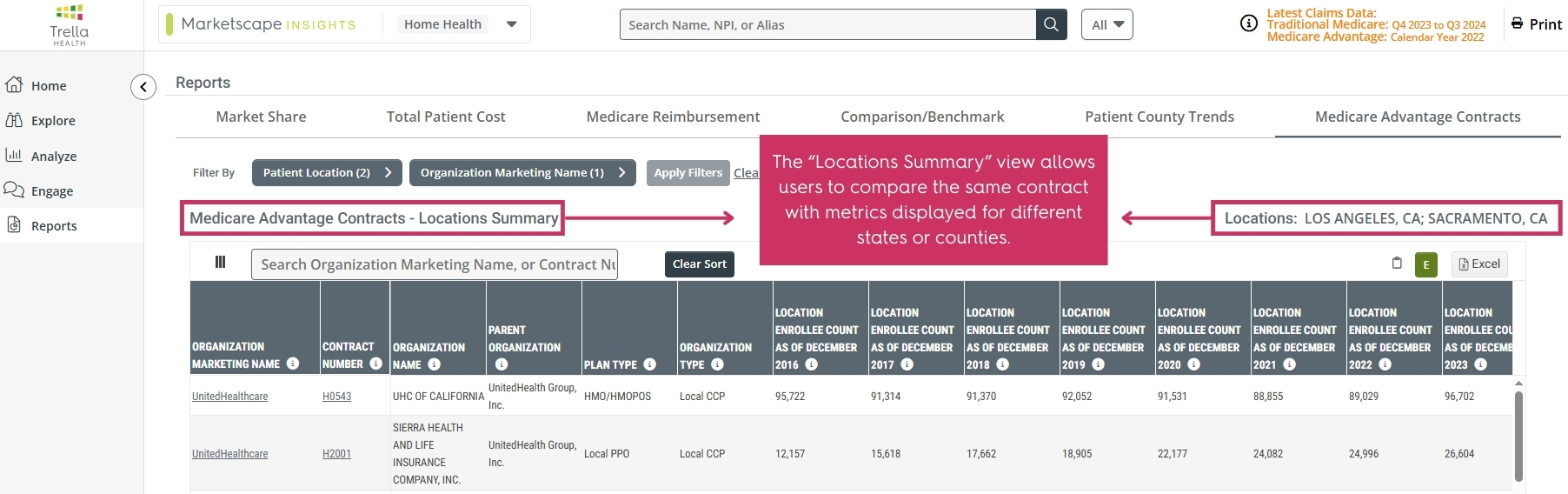Screen dimensions: 1568x494
Task: Info icon for December 2022 enrollee column
Action: click(1385, 364)
